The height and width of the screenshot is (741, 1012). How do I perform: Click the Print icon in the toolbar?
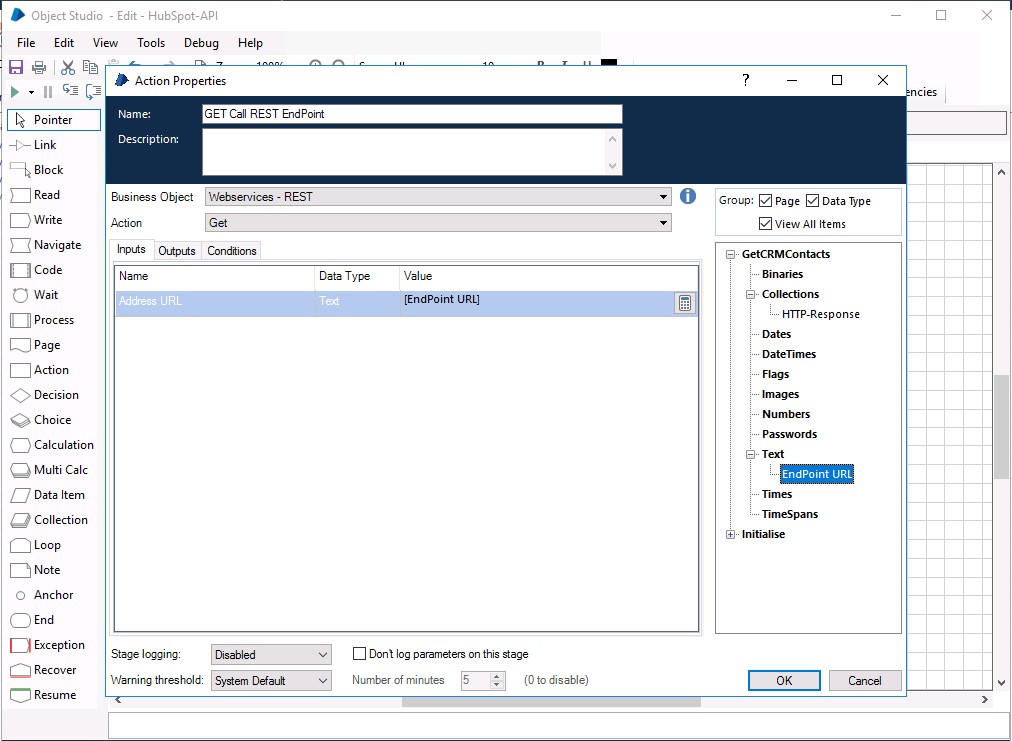tap(39, 67)
